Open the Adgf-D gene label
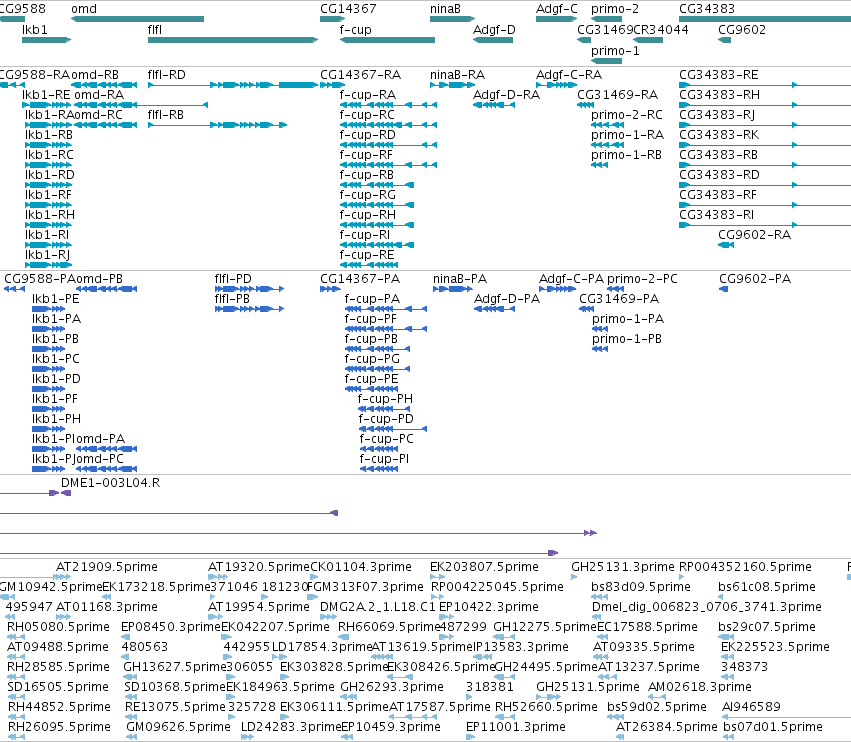 coord(494,29)
